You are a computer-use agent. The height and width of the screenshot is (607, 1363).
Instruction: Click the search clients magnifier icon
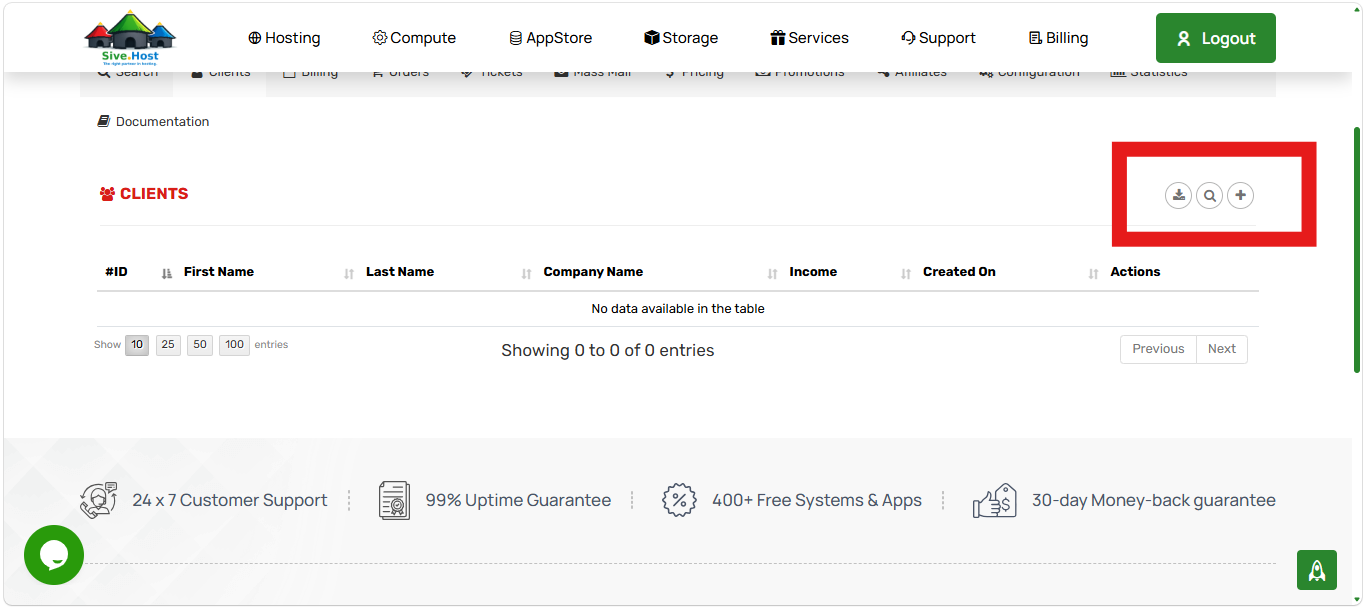tap(1210, 195)
